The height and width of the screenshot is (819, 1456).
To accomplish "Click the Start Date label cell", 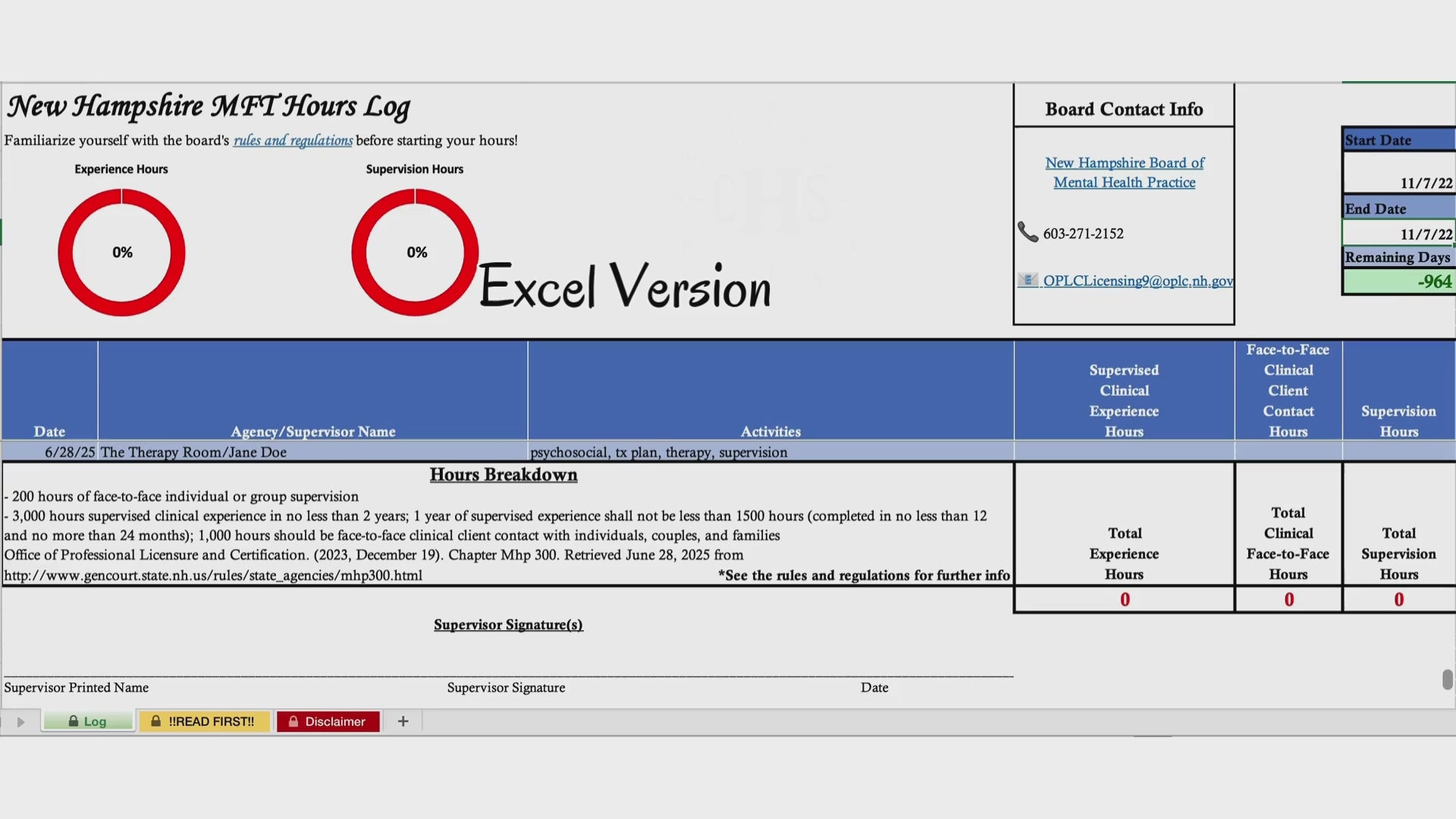I will [1399, 140].
